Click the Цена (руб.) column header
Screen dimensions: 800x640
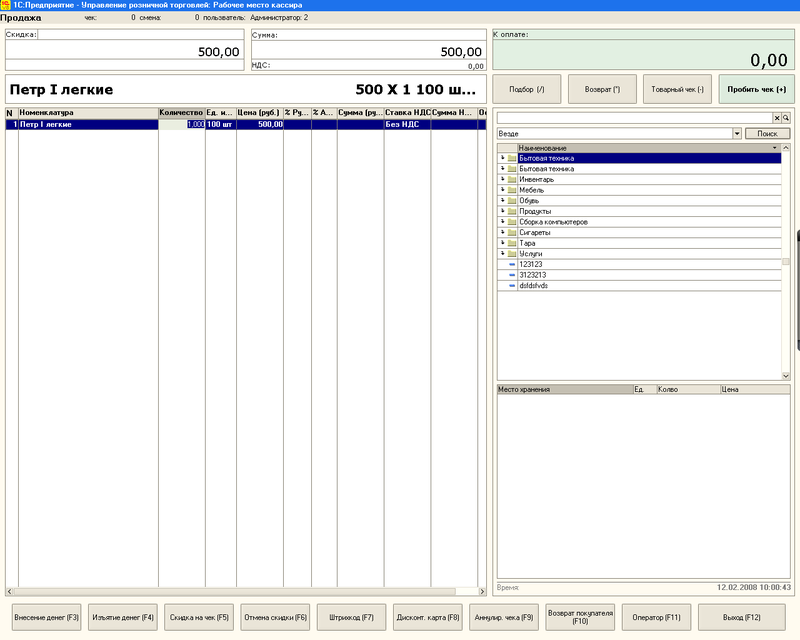coord(260,113)
